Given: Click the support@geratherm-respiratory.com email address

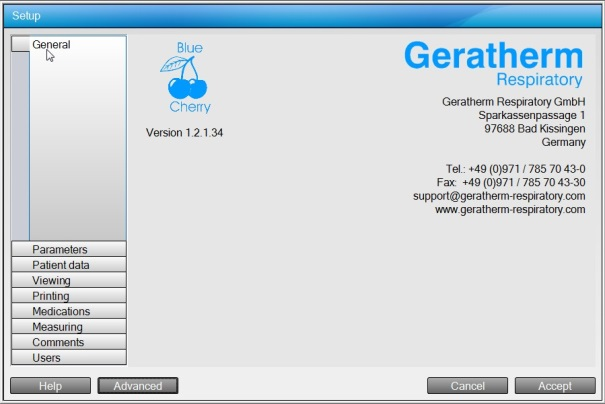Looking at the screenshot, I should 499,196.
